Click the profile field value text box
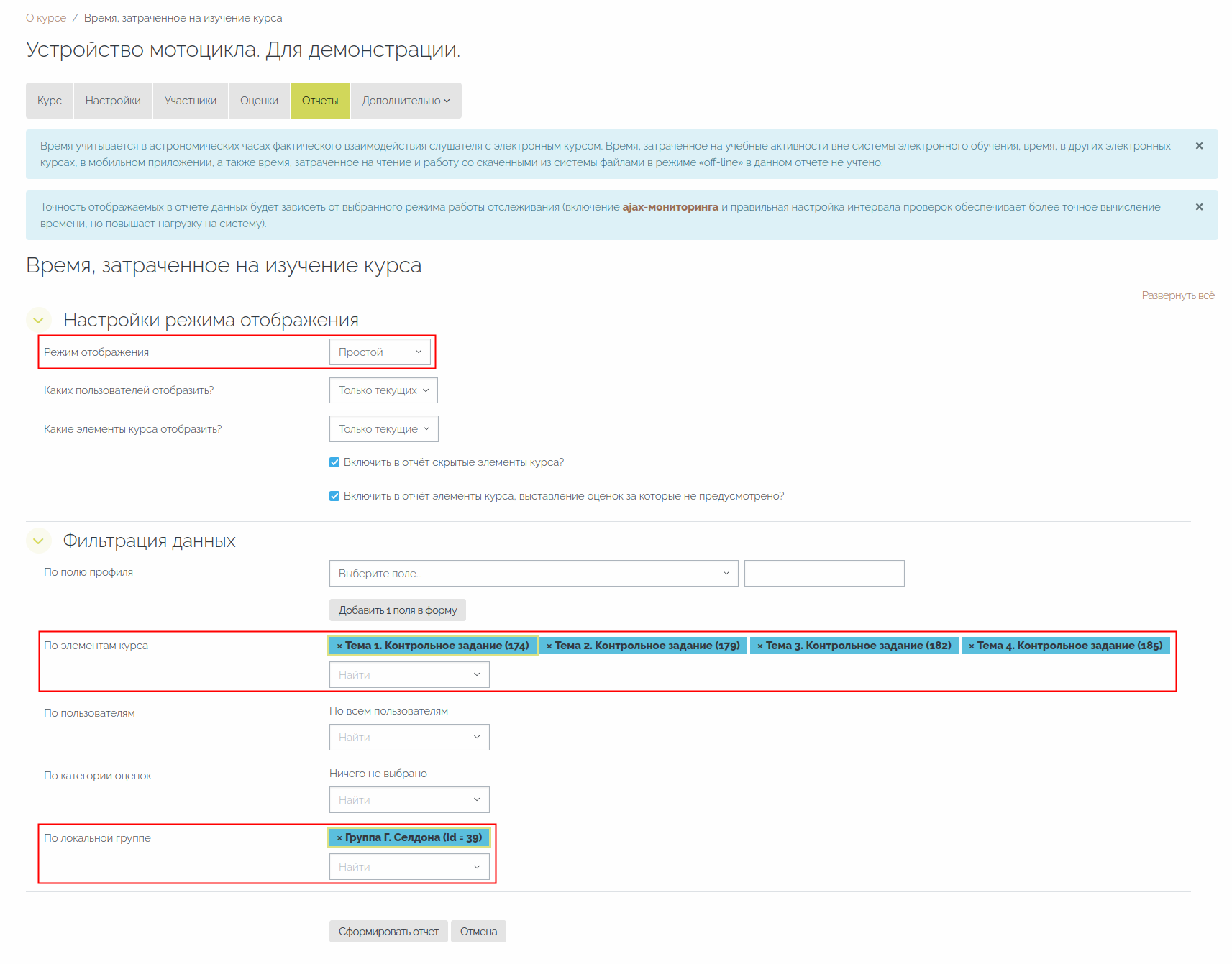This screenshot has width=1232, height=964. pos(823,574)
